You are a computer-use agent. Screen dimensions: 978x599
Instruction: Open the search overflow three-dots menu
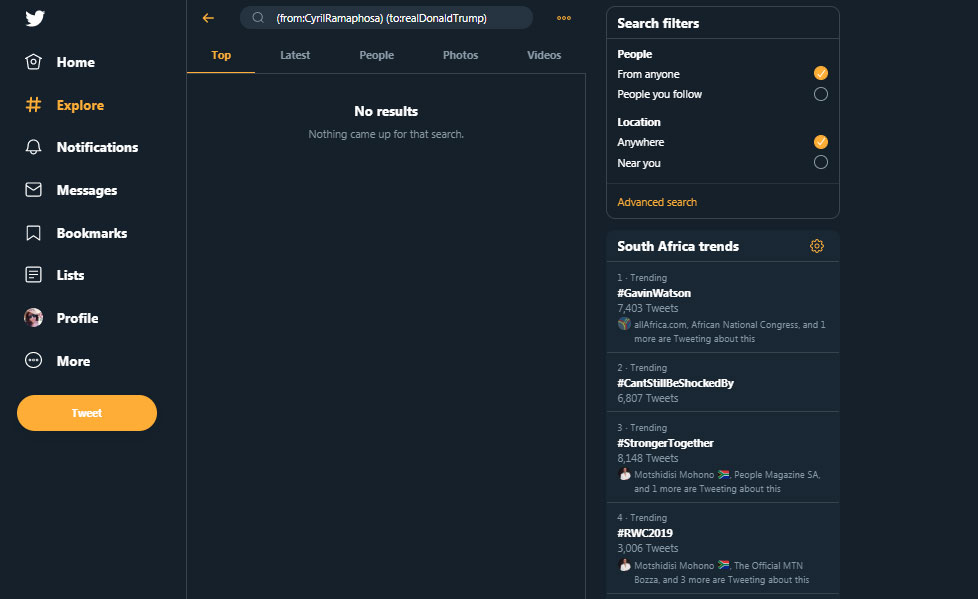(x=564, y=18)
